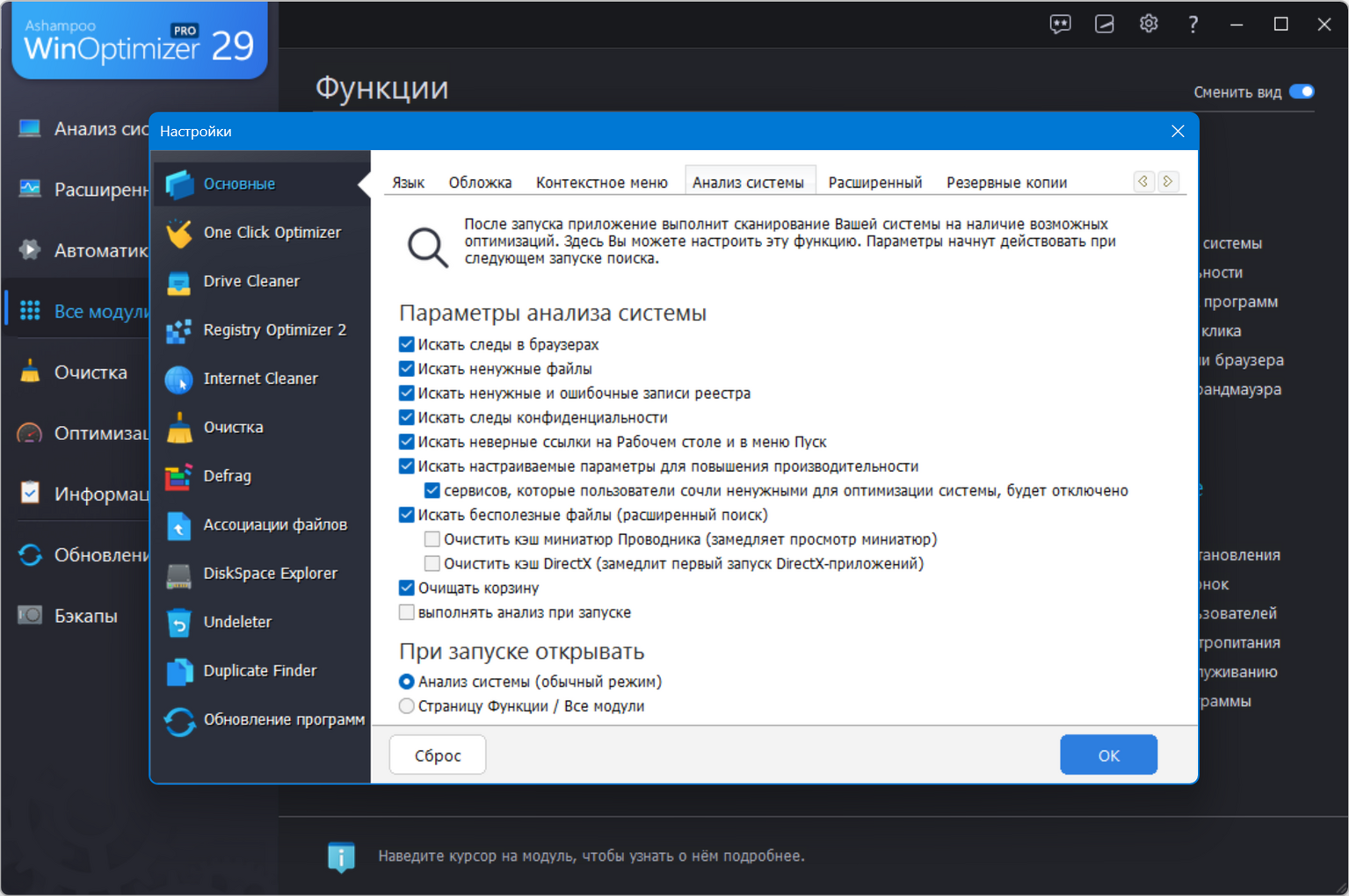This screenshot has height=896, width=1349.
Task: Select One Click Optimizer icon
Action: [x=180, y=233]
